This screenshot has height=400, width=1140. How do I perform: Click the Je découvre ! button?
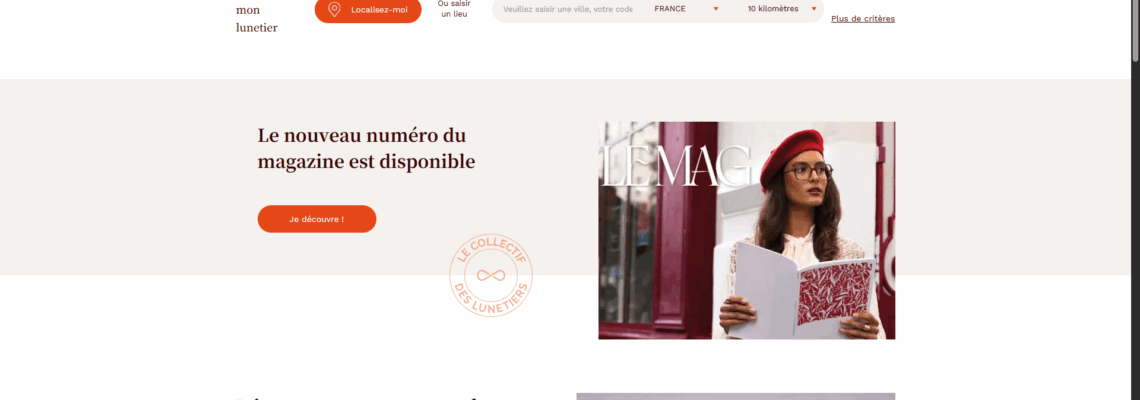pyautogui.click(x=317, y=219)
